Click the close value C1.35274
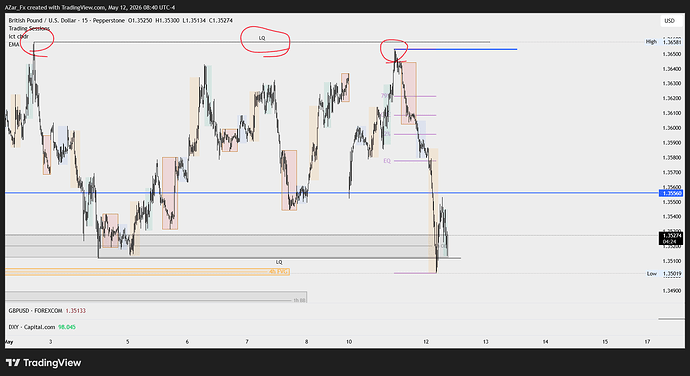Image resolution: width=690 pixels, height=376 pixels. click(220, 20)
